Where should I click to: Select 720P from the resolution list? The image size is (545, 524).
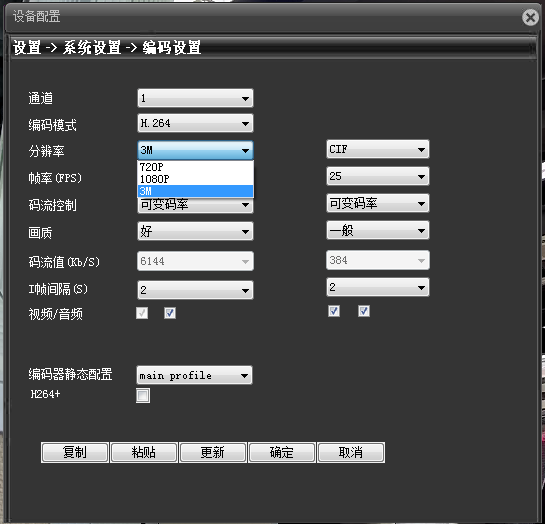click(195, 167)
